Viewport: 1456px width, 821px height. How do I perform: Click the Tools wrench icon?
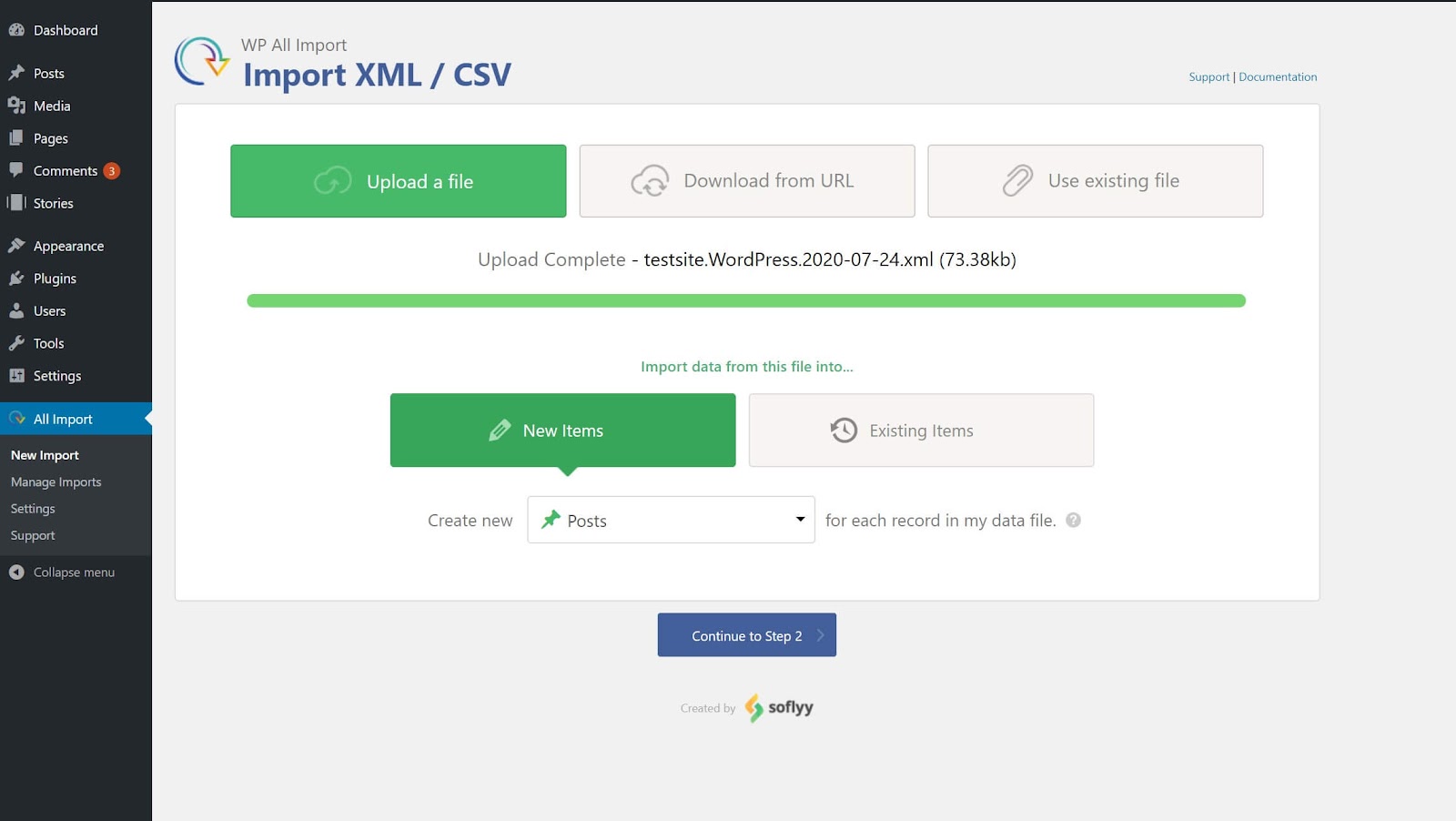[16, 343]
